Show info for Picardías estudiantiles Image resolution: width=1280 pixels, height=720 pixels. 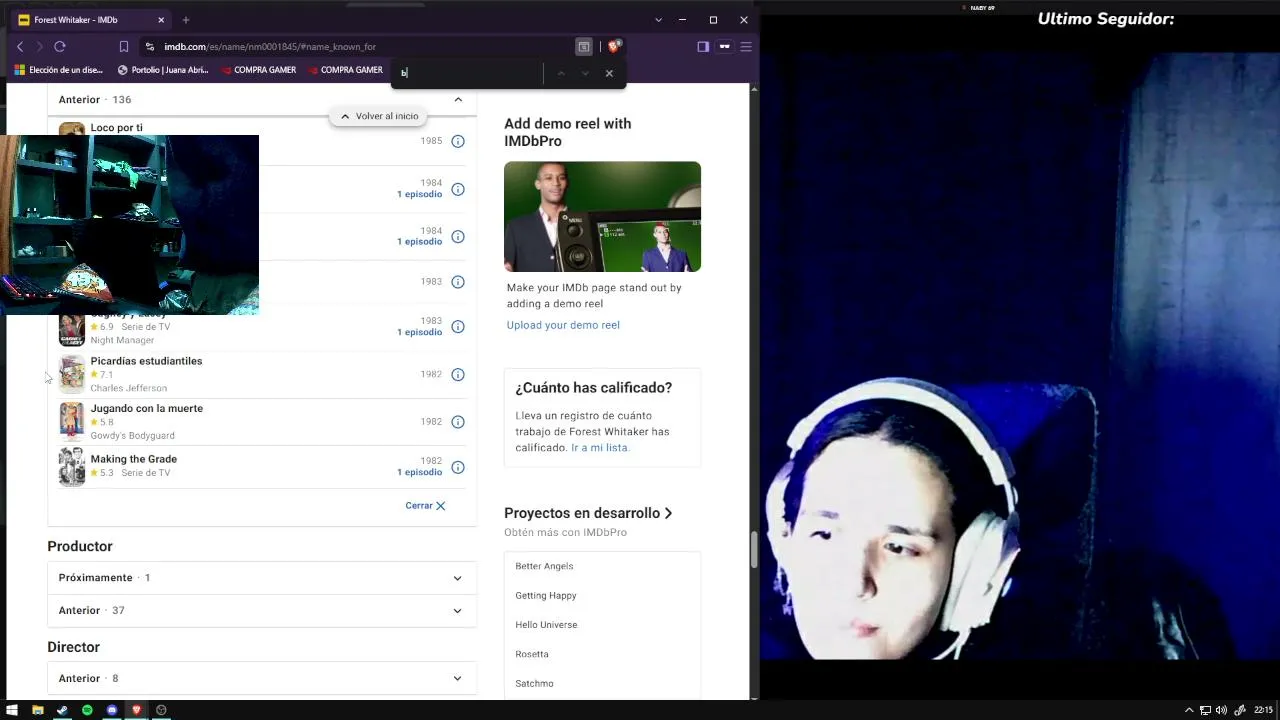click(x=458, y=375)
